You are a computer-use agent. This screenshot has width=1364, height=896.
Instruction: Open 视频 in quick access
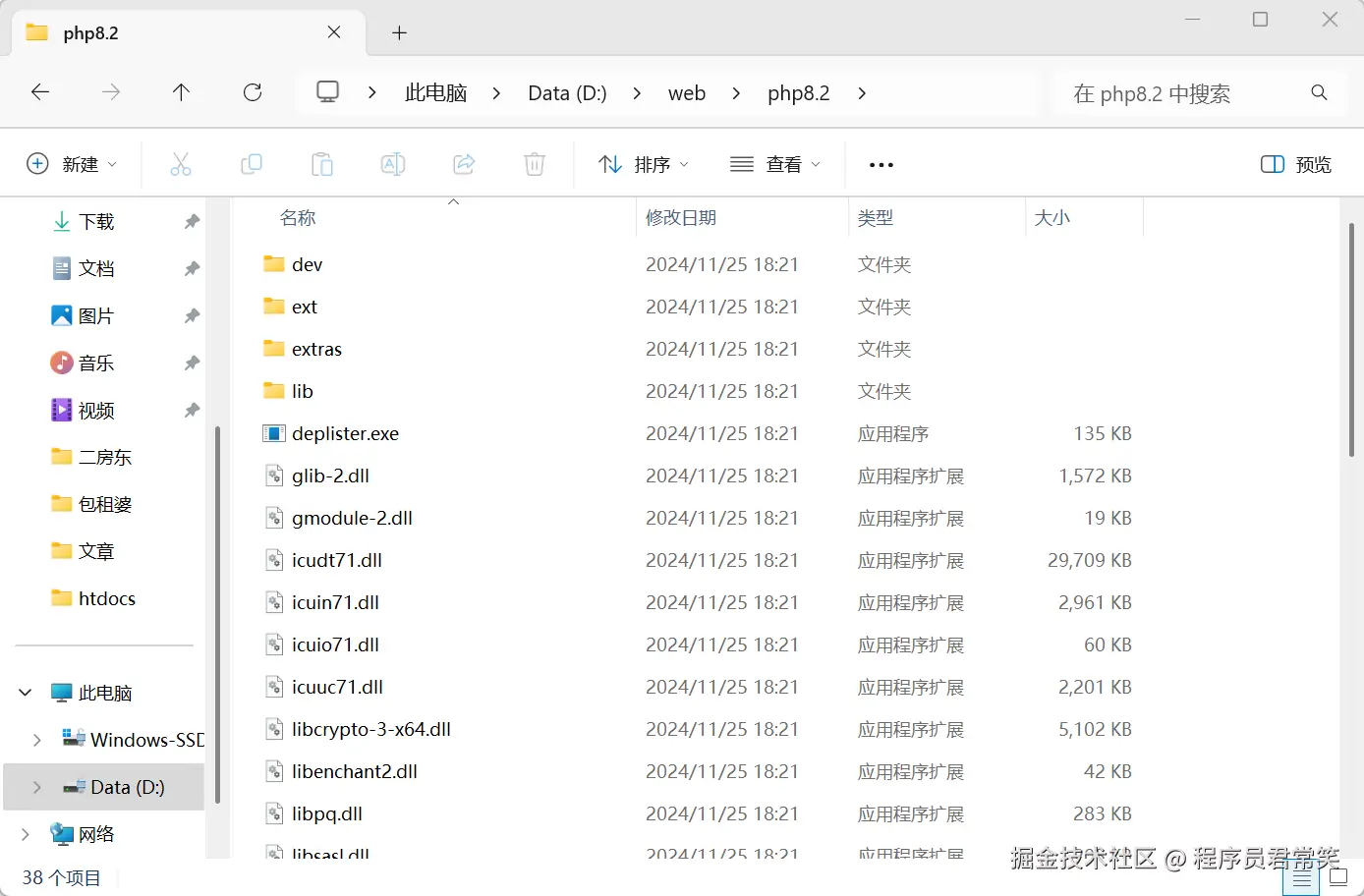(96, 411)
